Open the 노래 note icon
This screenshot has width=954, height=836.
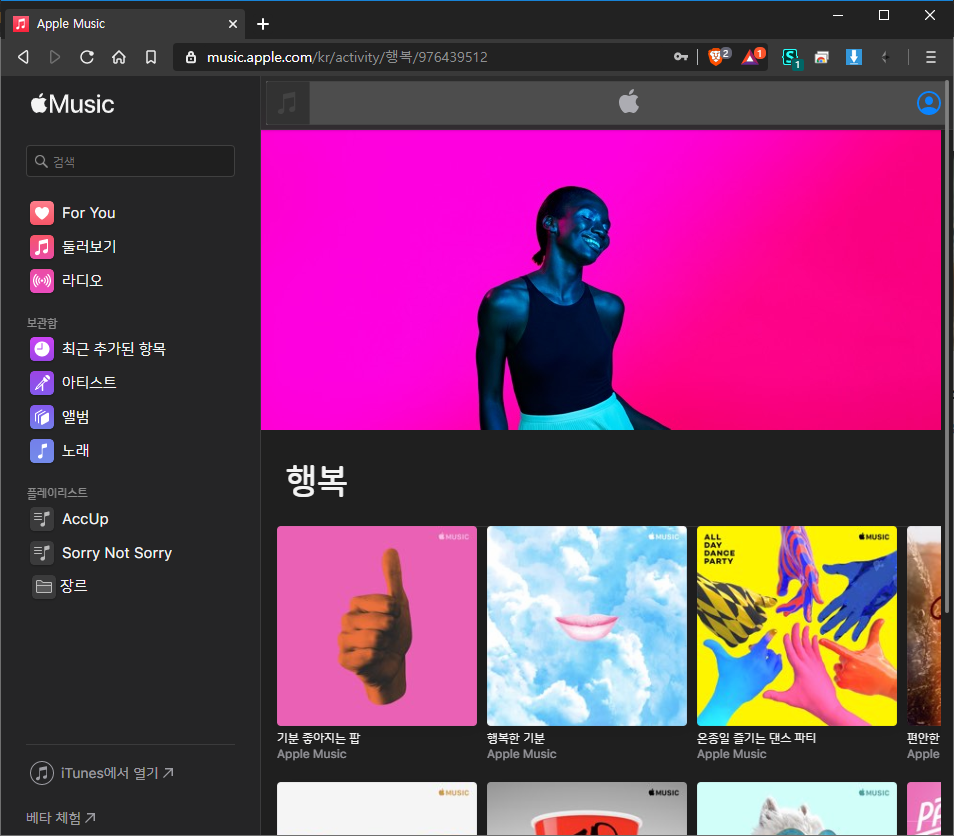click(x=41, y=451)
